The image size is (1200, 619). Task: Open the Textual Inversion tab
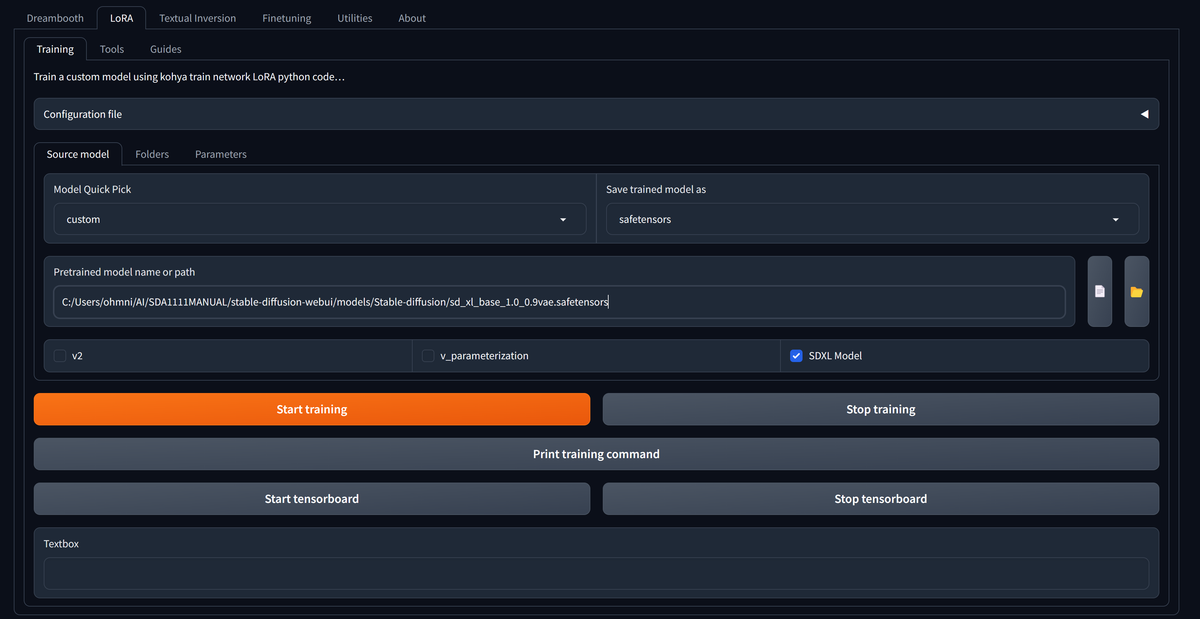198,18
